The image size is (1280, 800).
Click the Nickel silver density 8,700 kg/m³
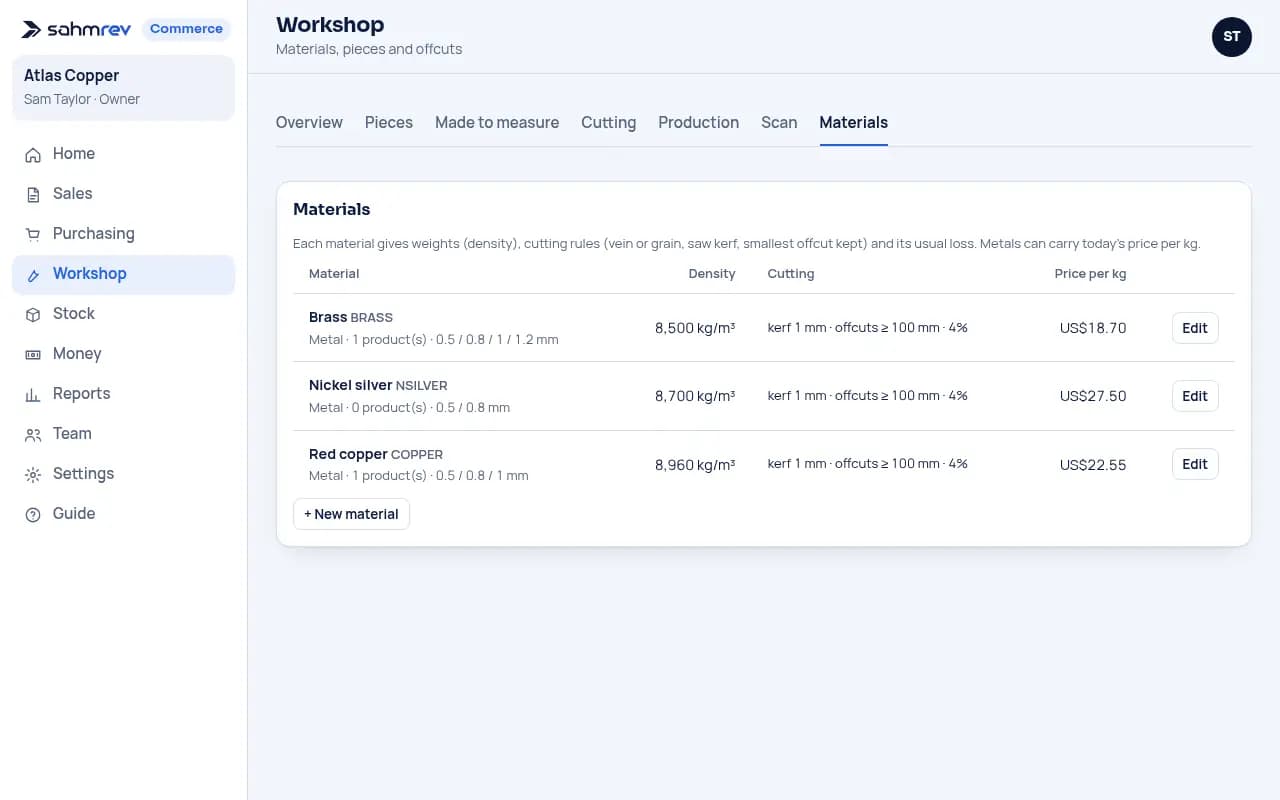[695, 396]
